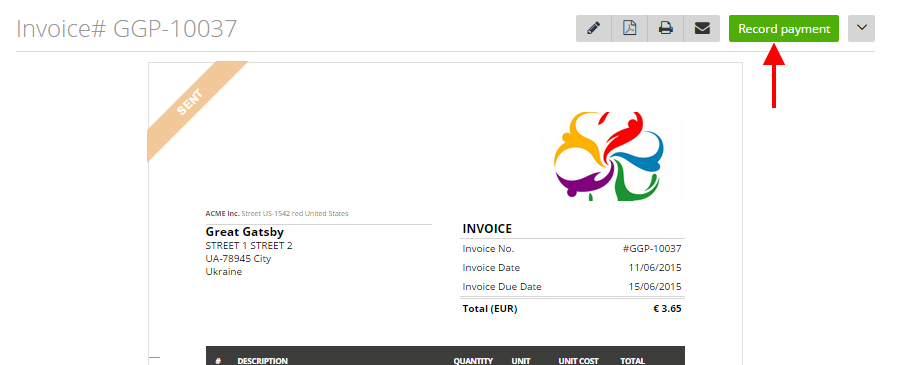Click the QUANTITY column header
Viewport: 904px width, 365px height.
pyautogui.click(x=473, y=361)
